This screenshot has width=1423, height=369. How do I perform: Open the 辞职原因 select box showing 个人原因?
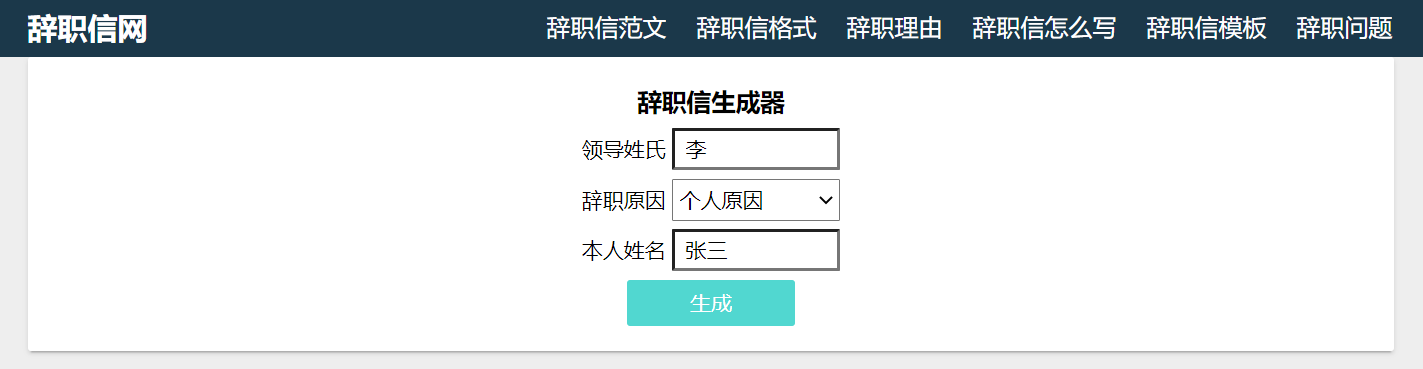coord(756,200)
